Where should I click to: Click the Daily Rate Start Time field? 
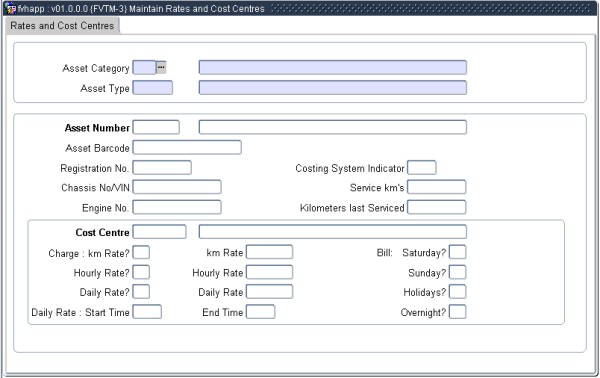[x=147, y=312]
